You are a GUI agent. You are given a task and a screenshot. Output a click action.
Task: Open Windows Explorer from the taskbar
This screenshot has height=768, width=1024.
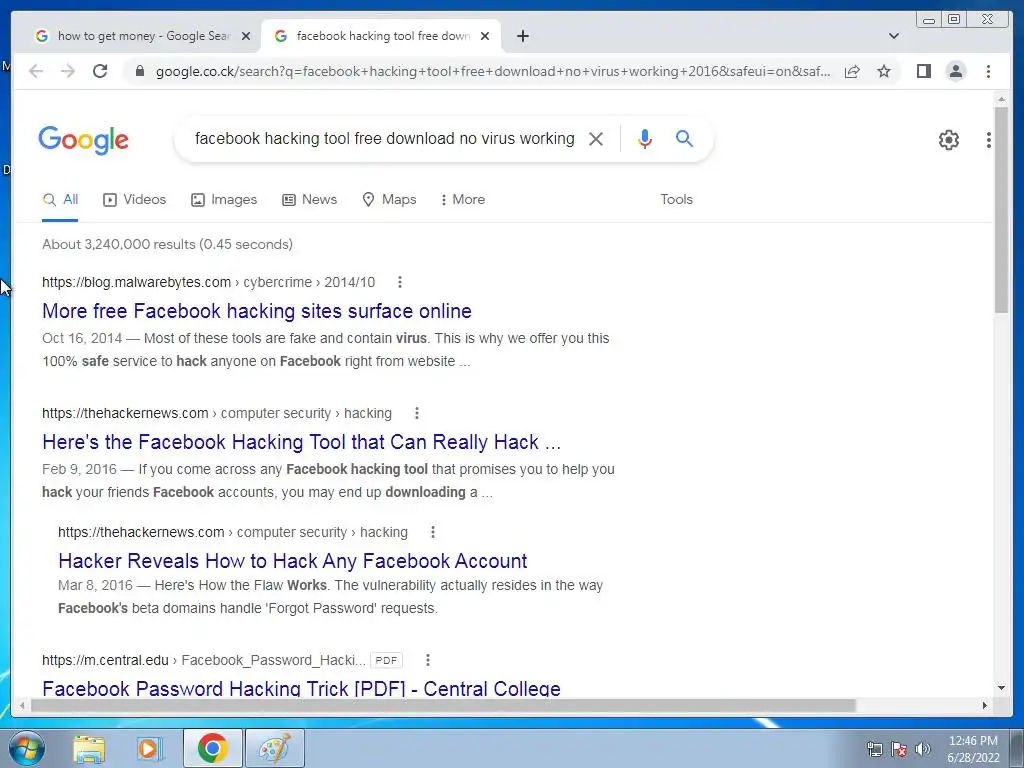point(89,748)
